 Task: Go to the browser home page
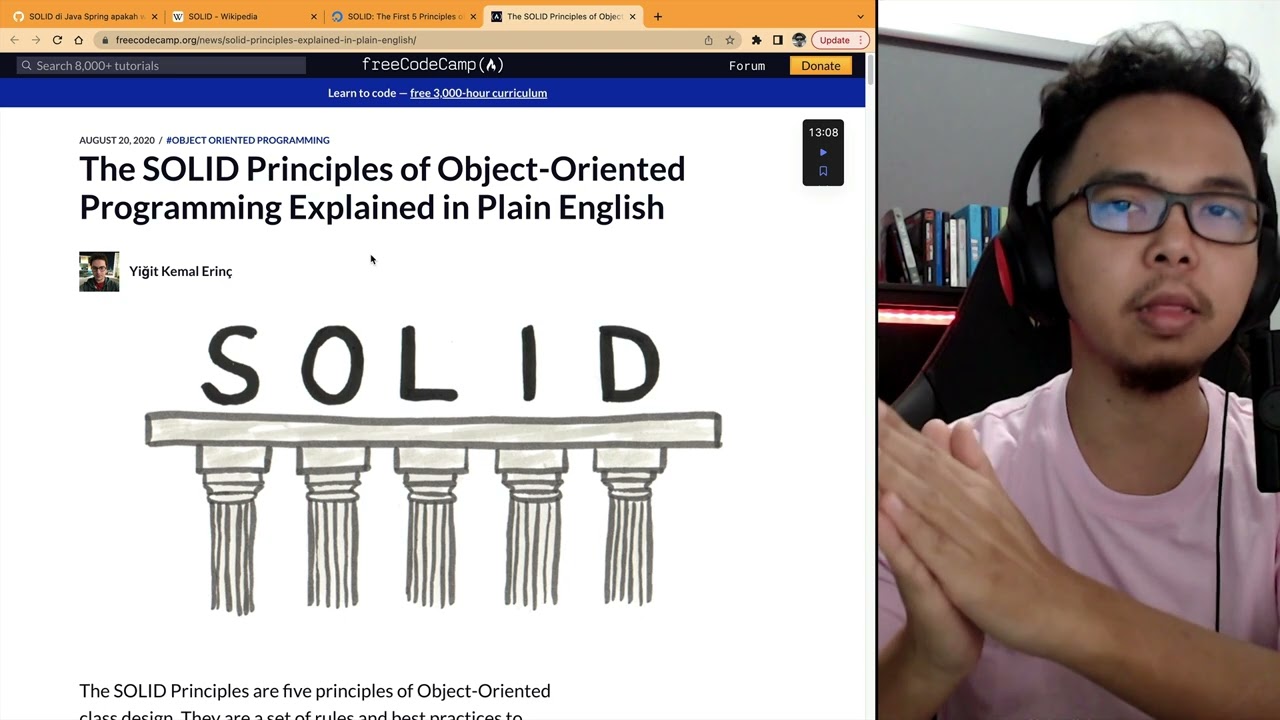point(78,40)
